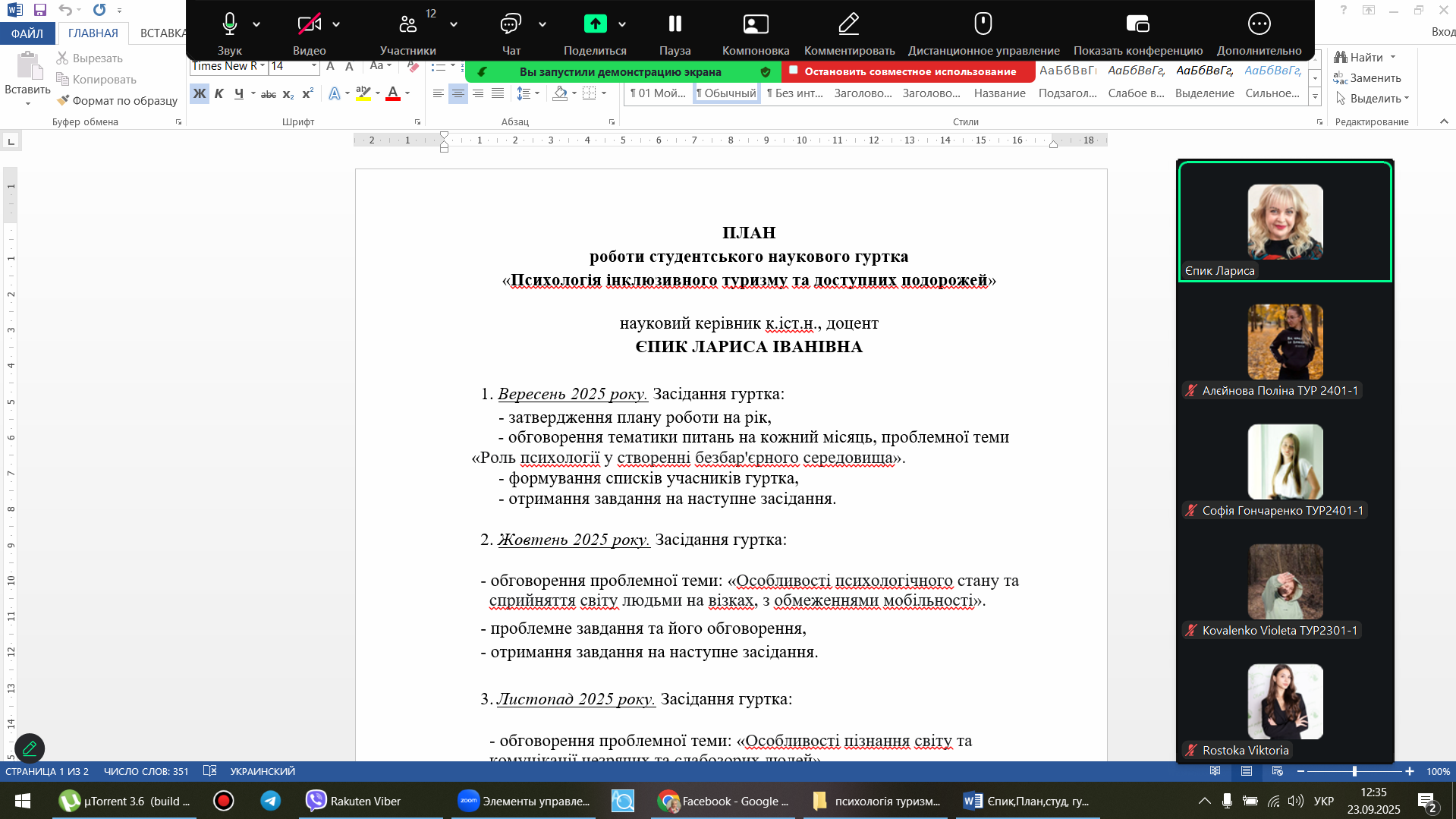
Task: Toggle Italic formatting button
Action: (219, 93)
